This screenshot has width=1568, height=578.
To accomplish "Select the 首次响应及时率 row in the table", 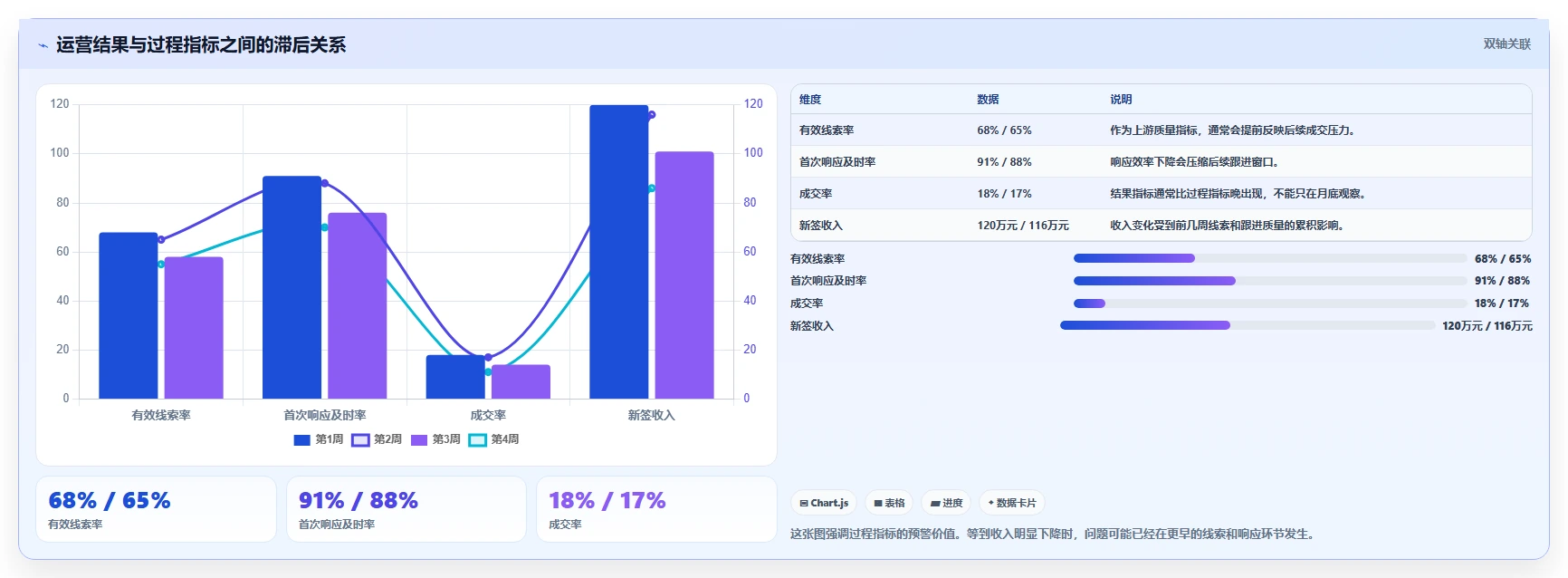I will tap(1162, 162).
